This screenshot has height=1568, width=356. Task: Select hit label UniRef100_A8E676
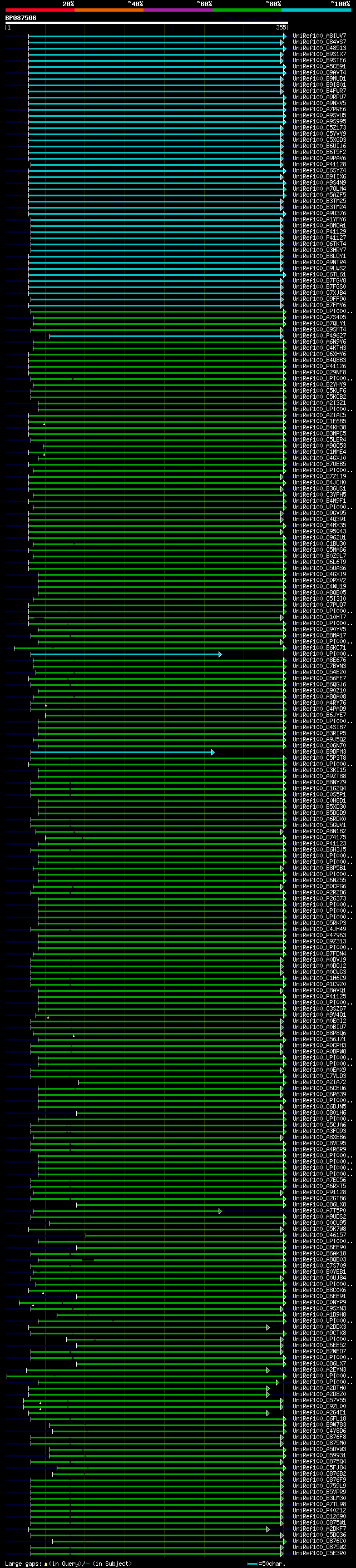point(319,660)
